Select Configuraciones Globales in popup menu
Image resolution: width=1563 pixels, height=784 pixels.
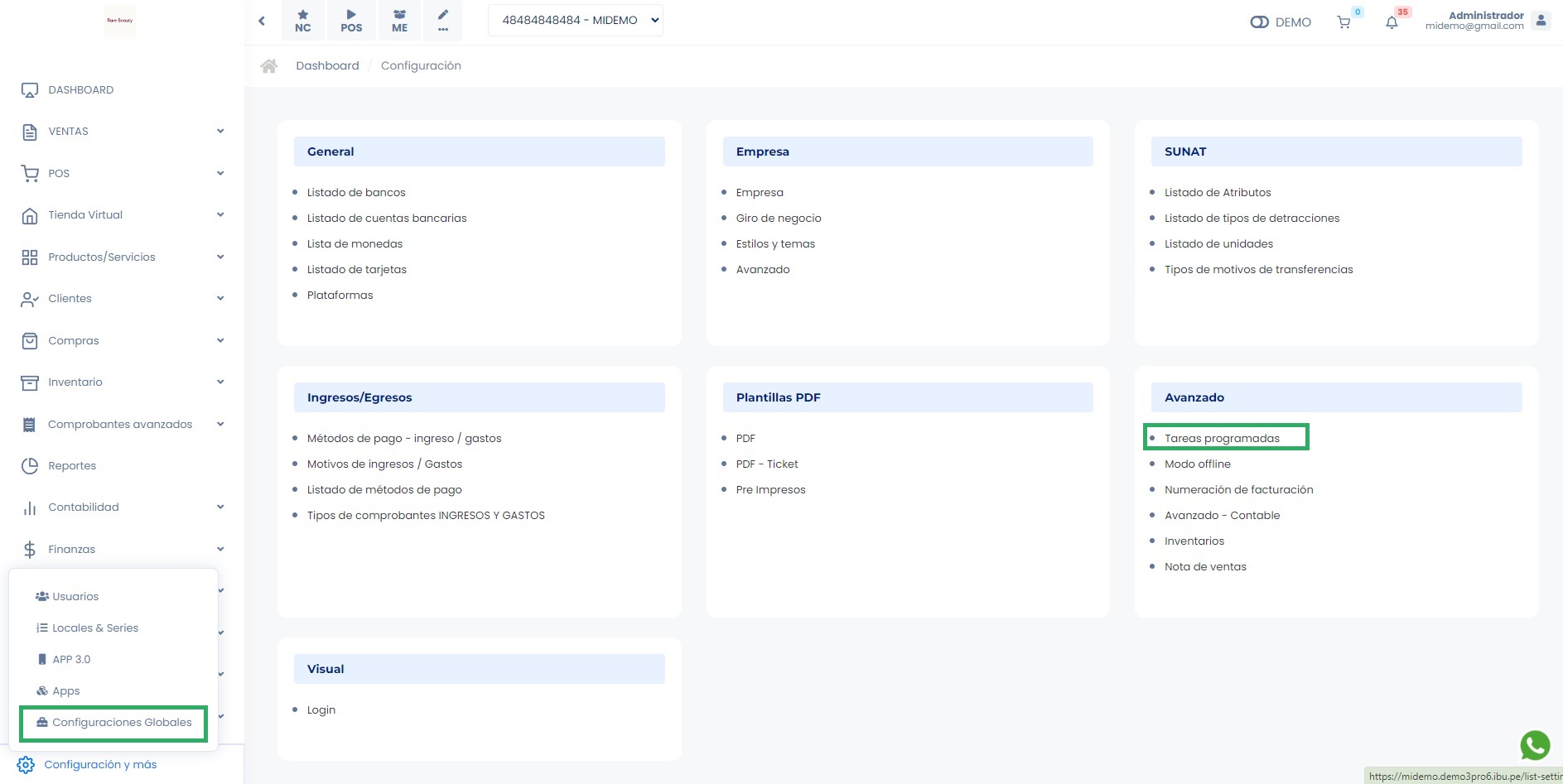(x=122, y=723)
